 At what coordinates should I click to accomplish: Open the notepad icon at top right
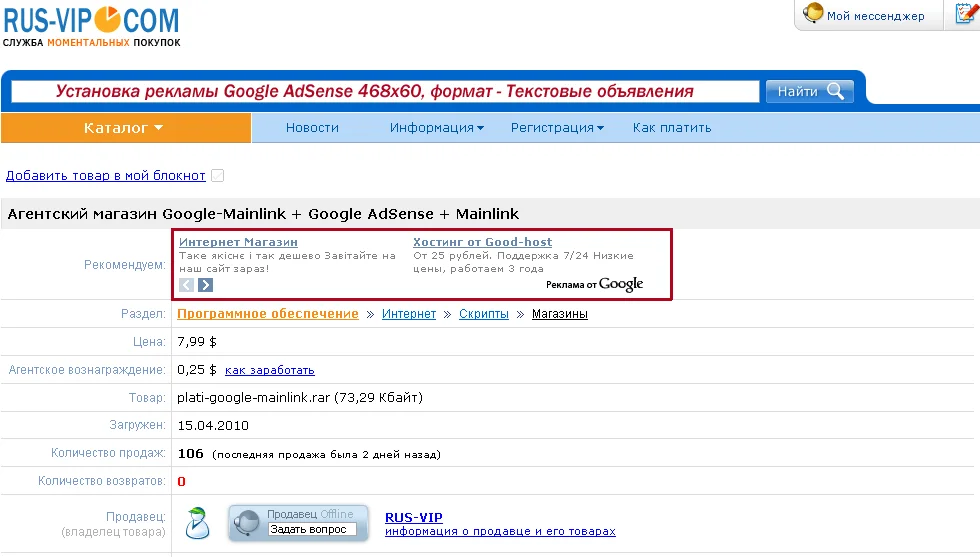point(967,14)
